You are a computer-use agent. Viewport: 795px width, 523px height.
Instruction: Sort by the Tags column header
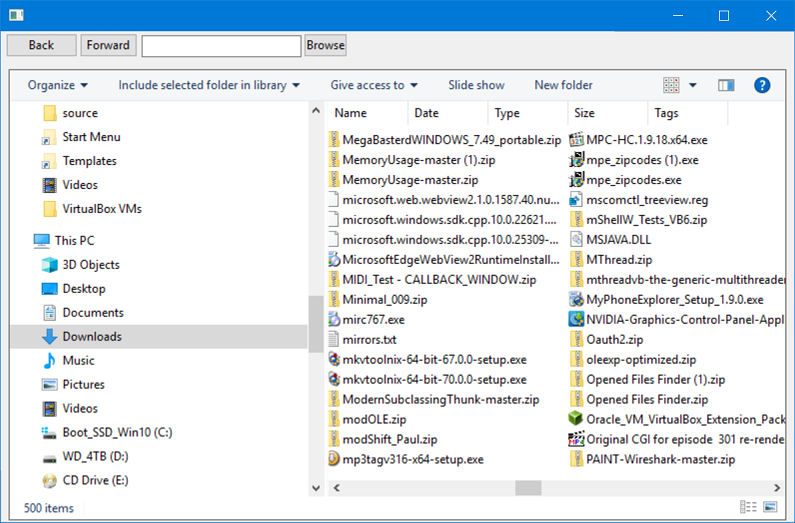(688, 113)
